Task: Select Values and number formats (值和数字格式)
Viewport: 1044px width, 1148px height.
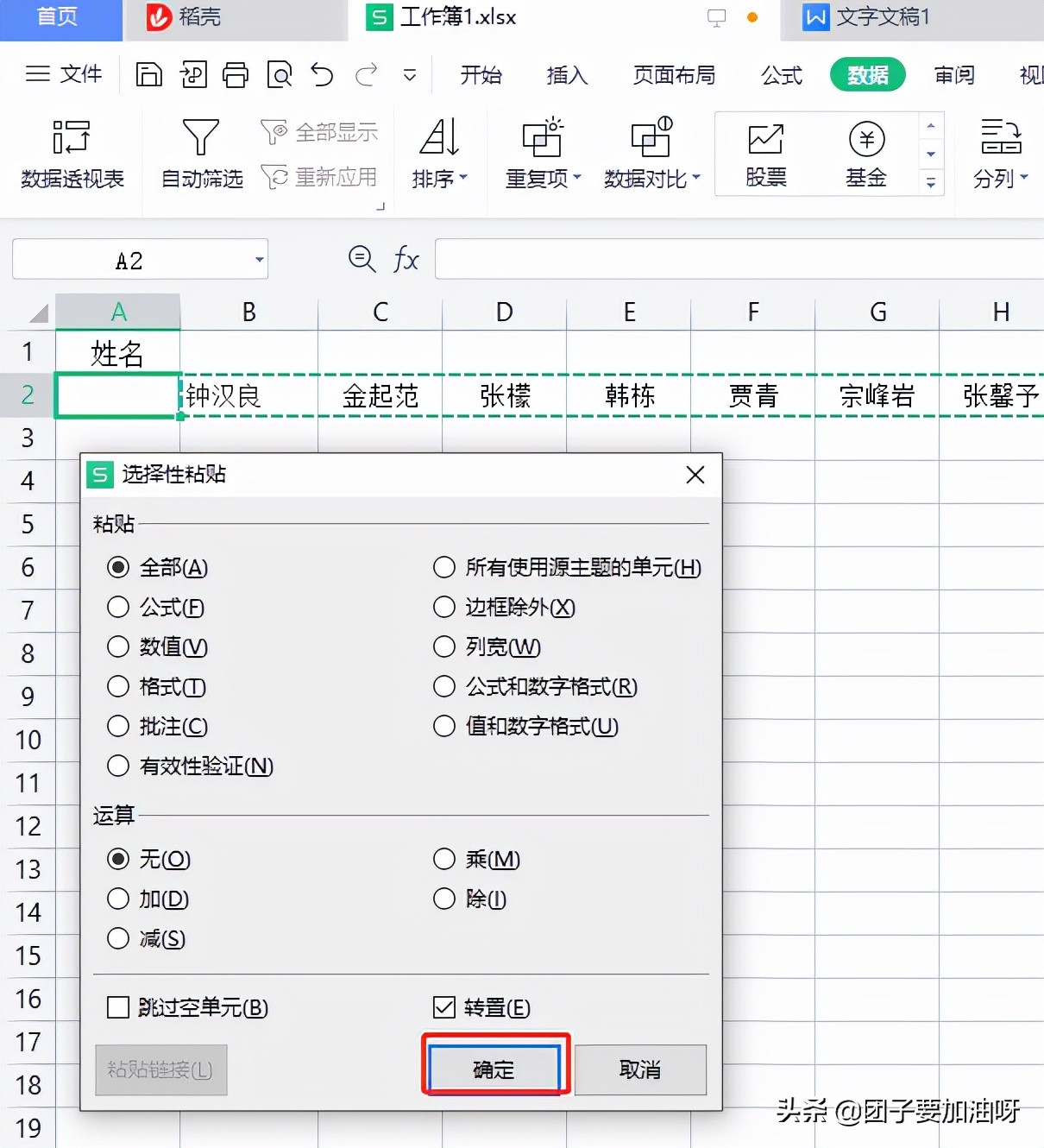Action: coord(444,726)
